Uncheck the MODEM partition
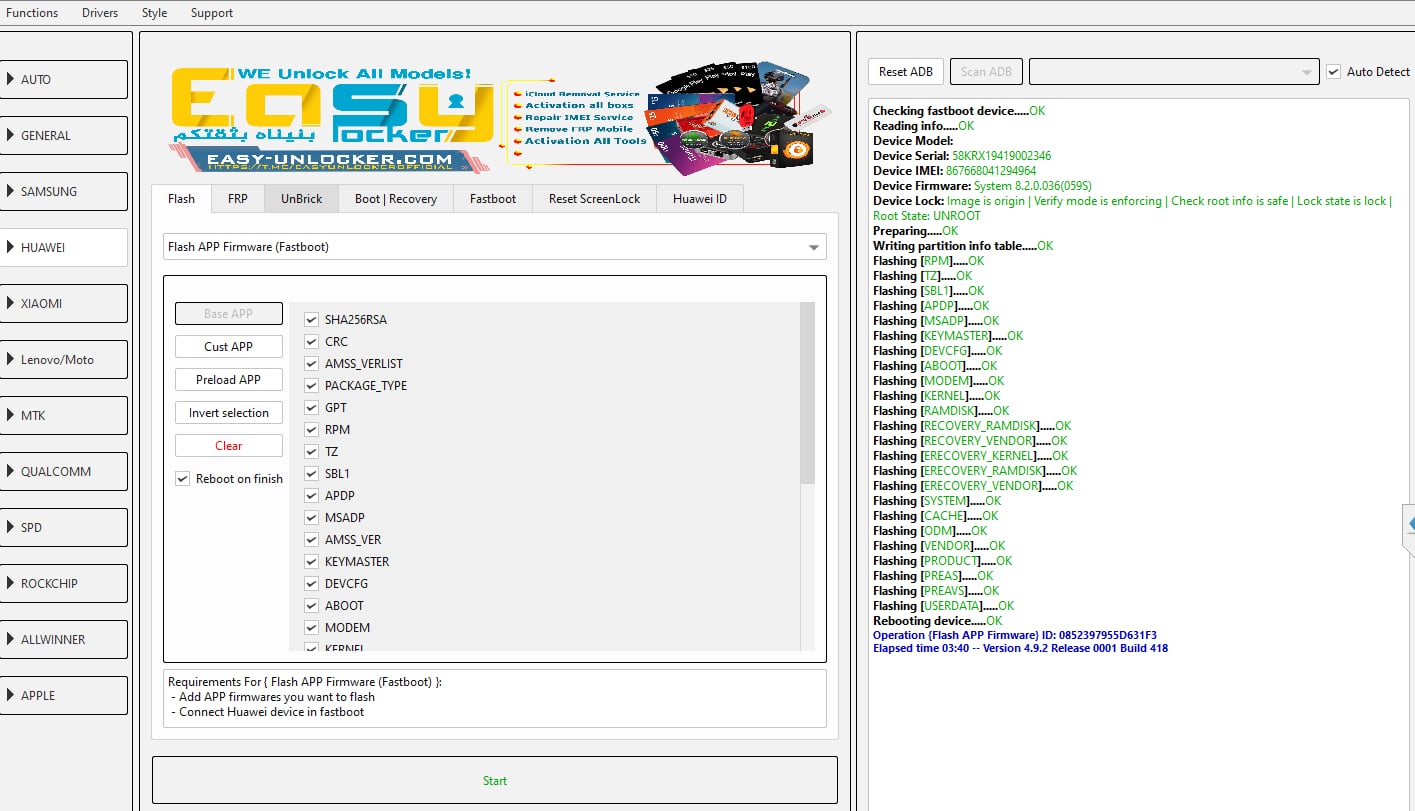Screen dimensions: 1415x811 tap(312, 628)
